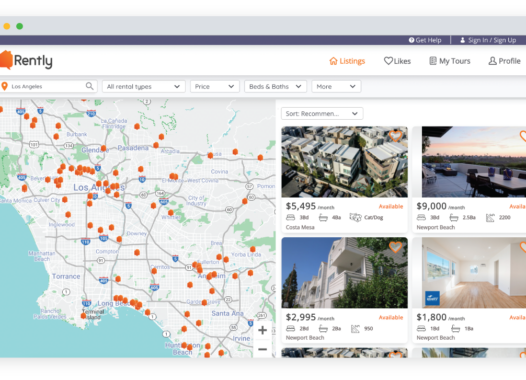Click the square footage icon on the $9,000 listing
Image resolution: width=526 pixels, height=380 pixels.
click(490, 218)
